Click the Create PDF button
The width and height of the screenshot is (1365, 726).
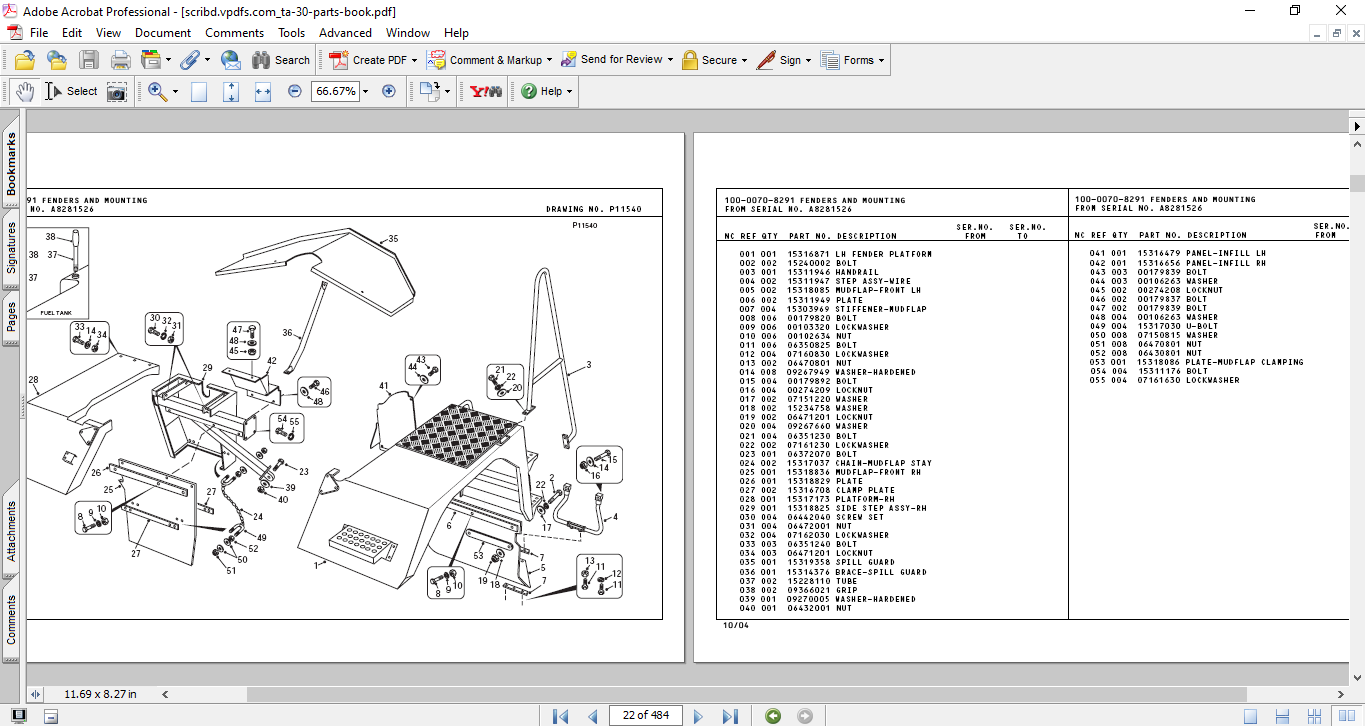(369, 60)
